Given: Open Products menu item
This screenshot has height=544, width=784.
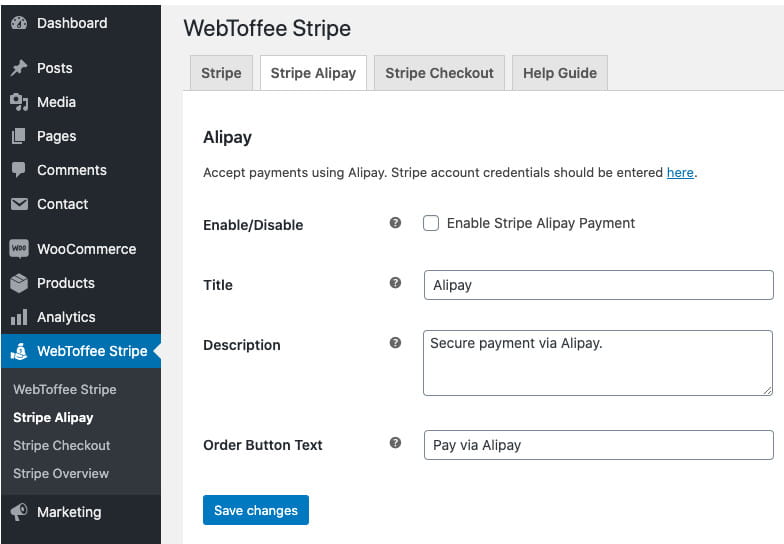Looking at the screenshot, I should pos(81,283).
